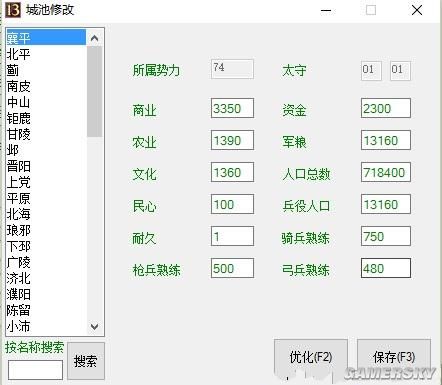Click the 人口总数 field 718400

pyautogui.click(x=386, y=172)
